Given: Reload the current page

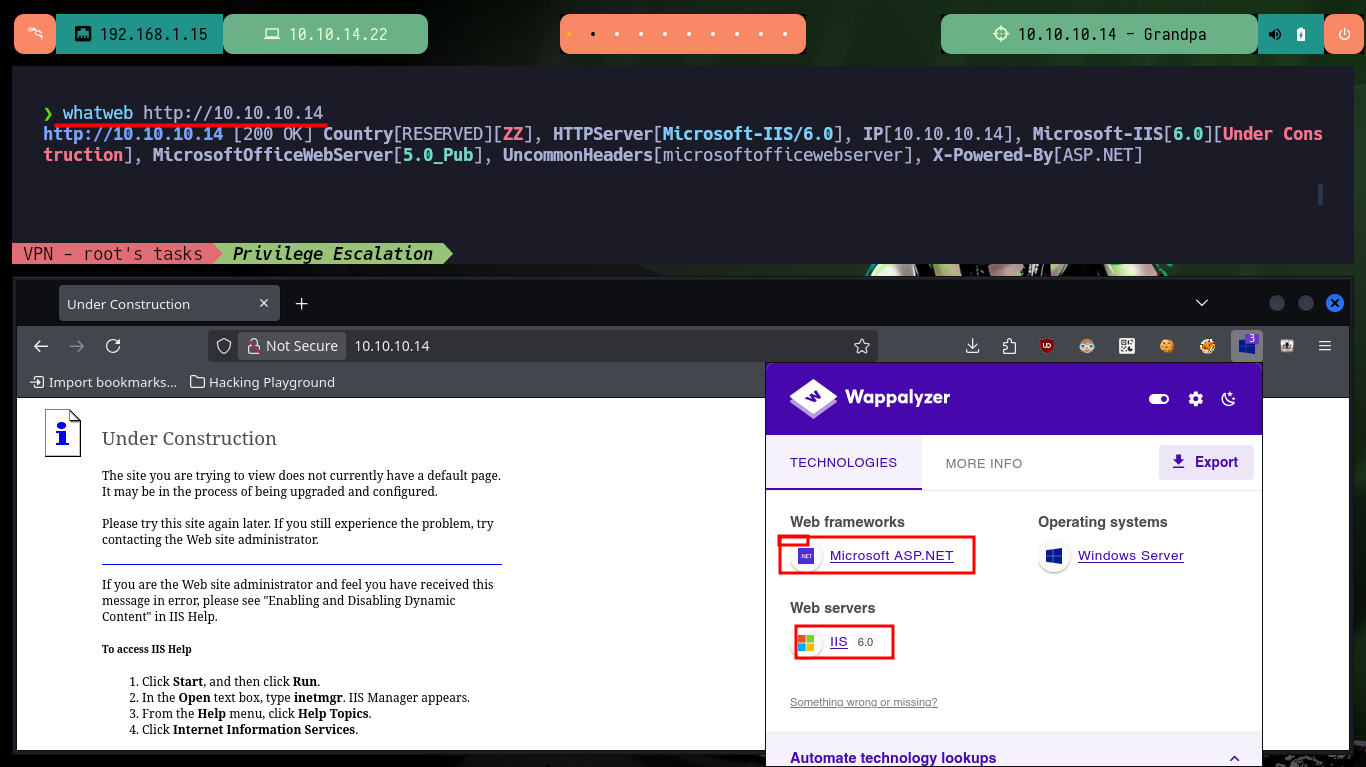Looking at the screenshot, I should pos(113,346).
